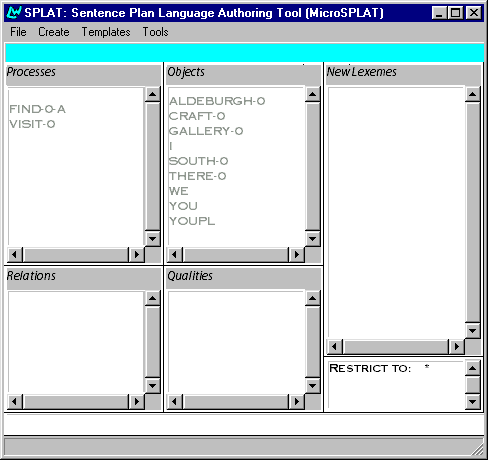The height and width of the screenshot is (460, 488).
Task: Click the Processes list scroll-up arrow
Action: tap(153, 94)
